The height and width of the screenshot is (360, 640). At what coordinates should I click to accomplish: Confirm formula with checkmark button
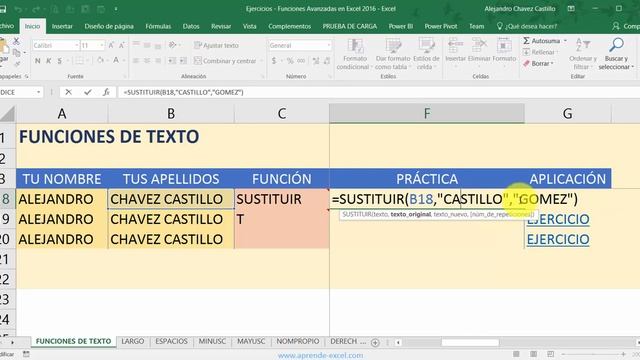[88, 92]
